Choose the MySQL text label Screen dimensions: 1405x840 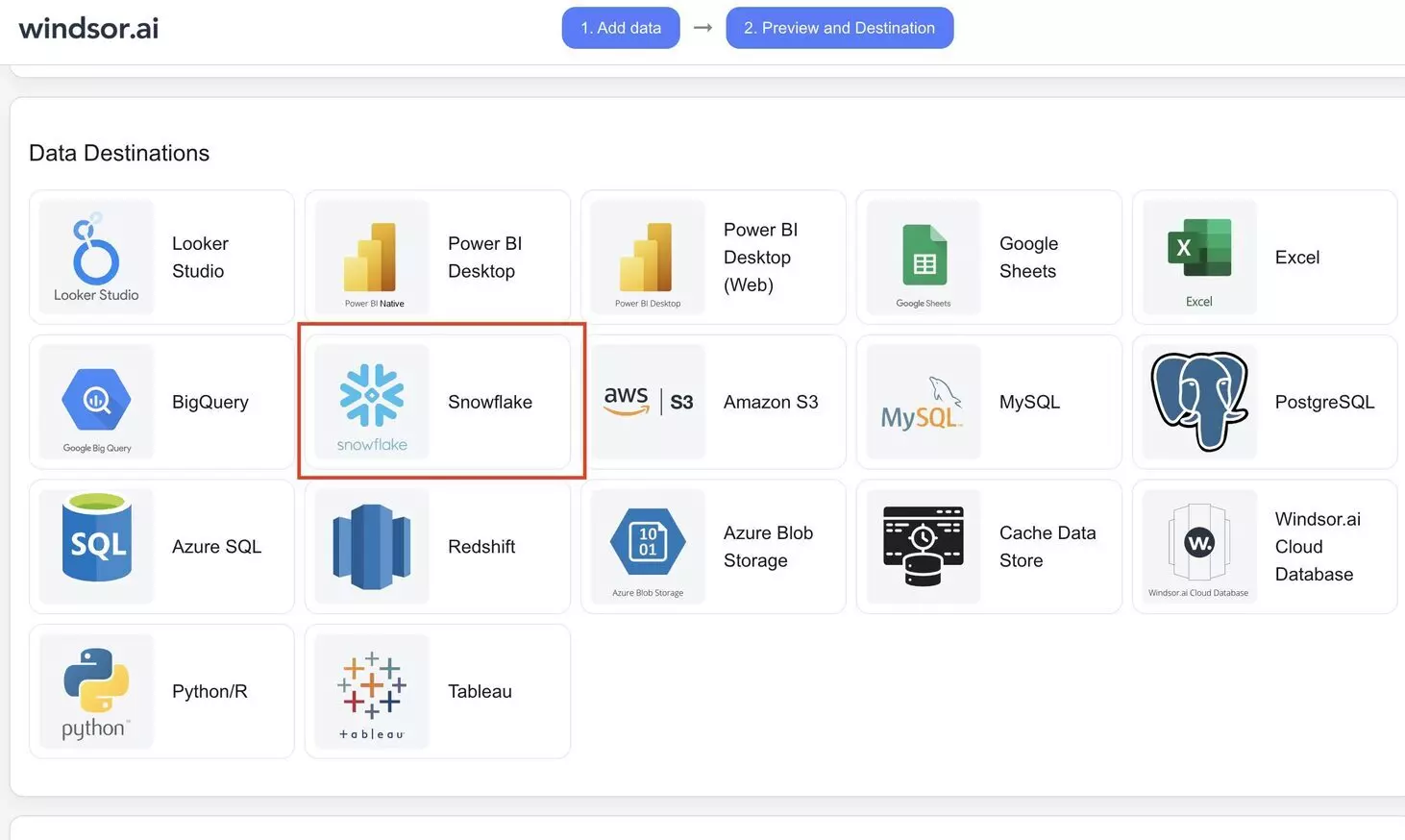(x=1029, y=402)
